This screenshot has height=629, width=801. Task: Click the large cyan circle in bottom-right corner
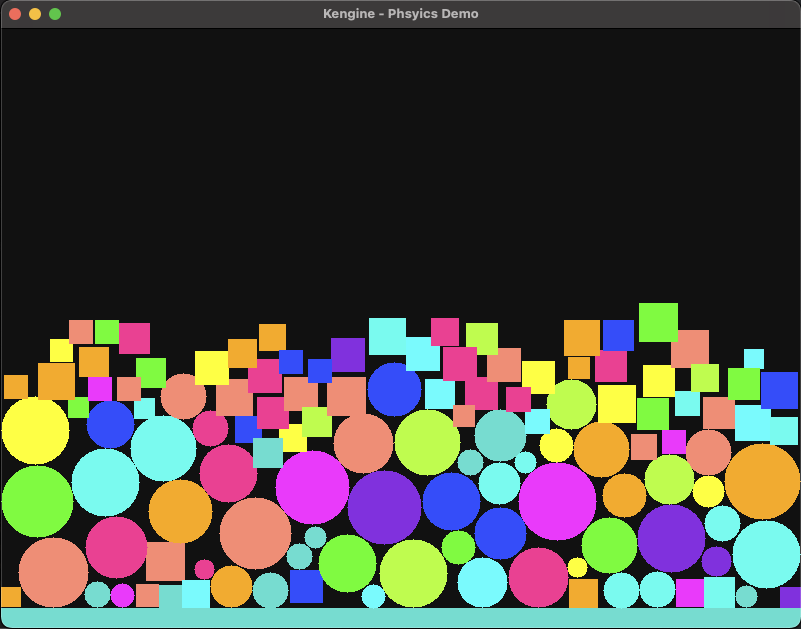coord(766,554)
